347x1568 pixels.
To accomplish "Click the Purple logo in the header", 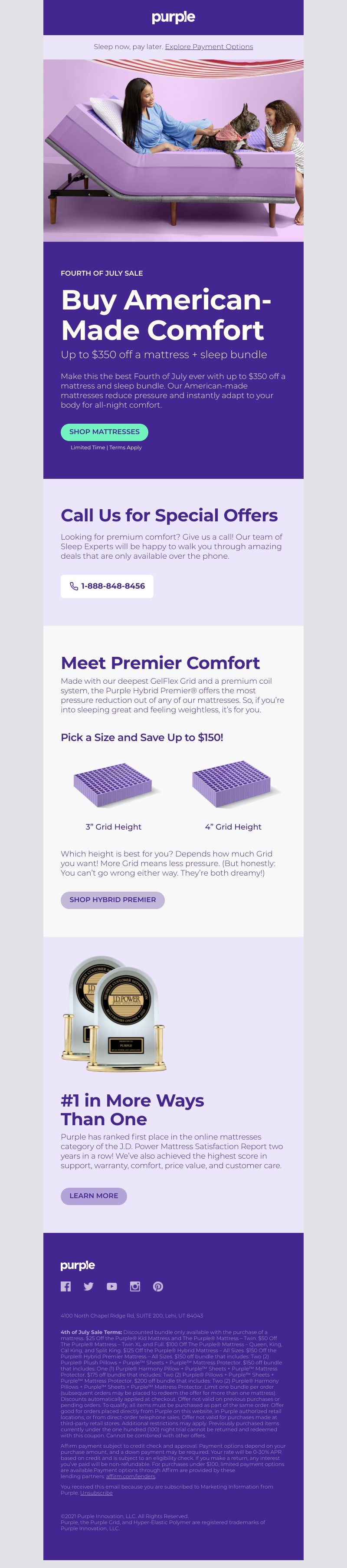I will pos(173,17).
